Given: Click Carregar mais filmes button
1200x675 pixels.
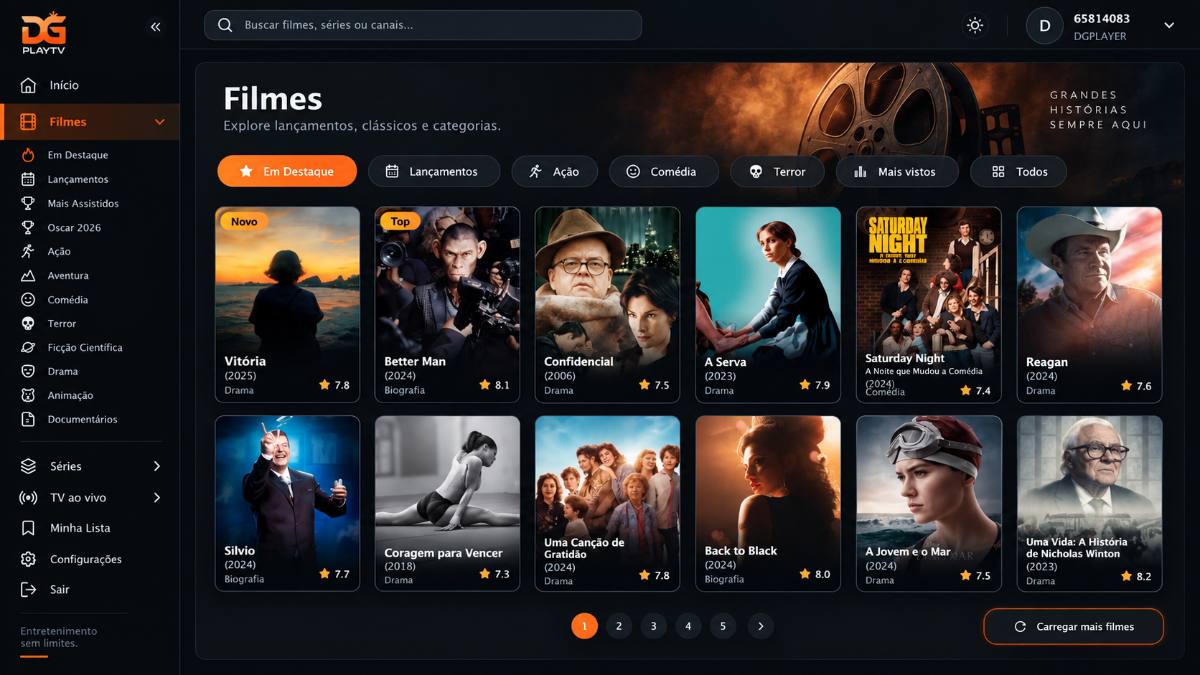Looking at the screenshot, I should (1073, 626).
